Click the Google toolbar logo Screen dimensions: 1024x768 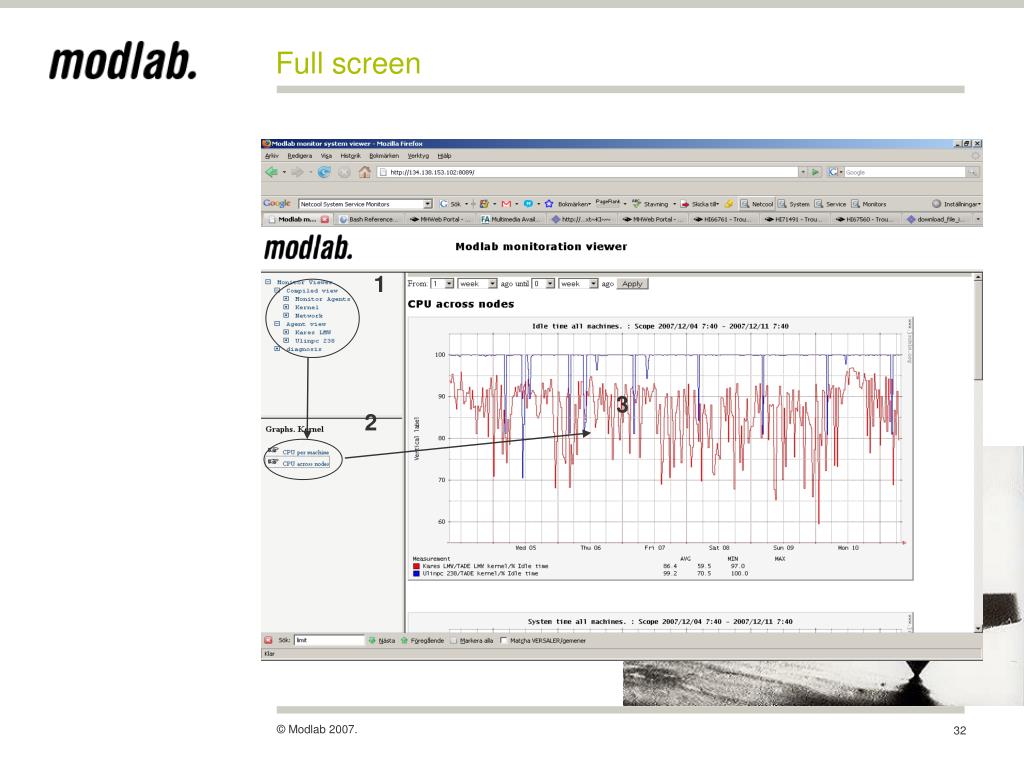point(277,204)
